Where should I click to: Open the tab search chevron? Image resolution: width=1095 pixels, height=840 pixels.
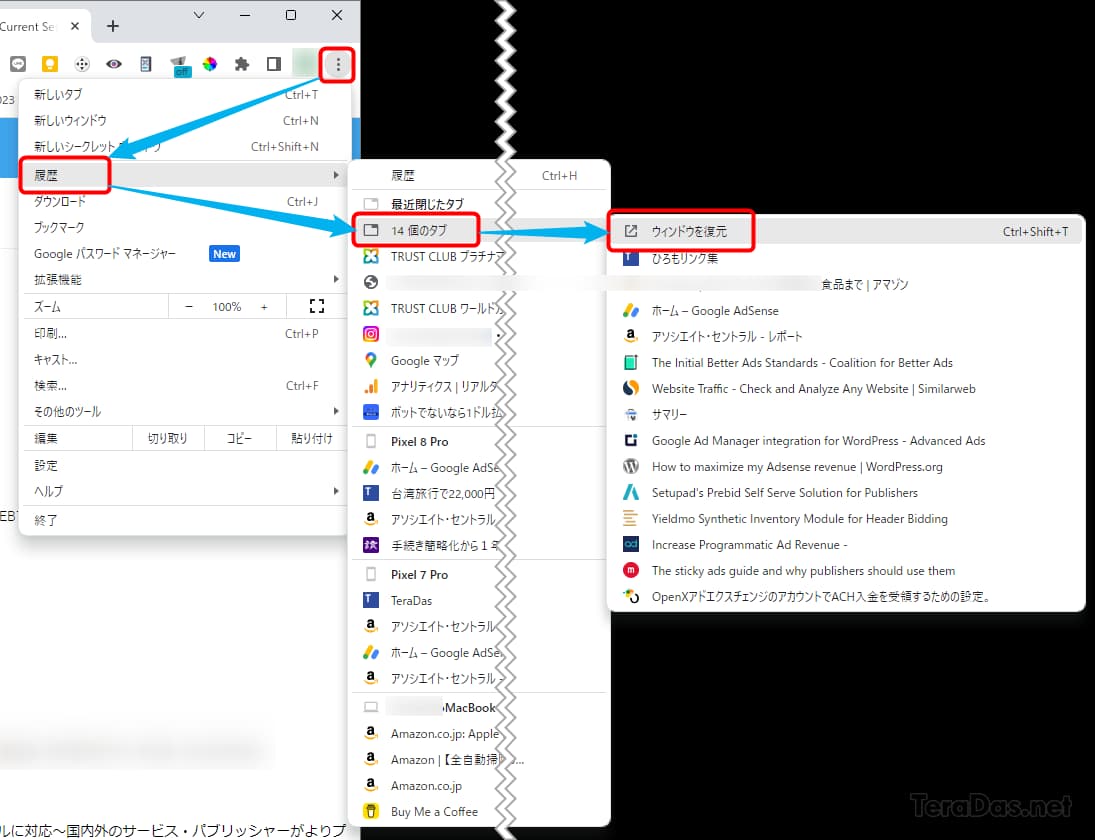199,15
